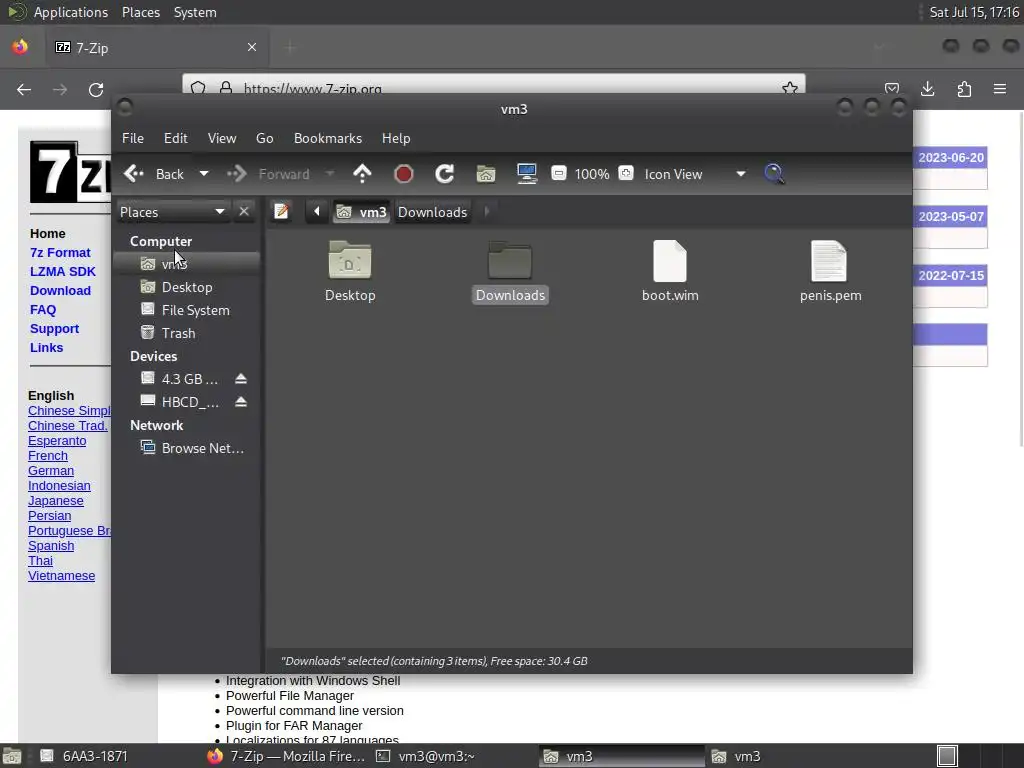Close the Places side pane
This screenshot has width=1024, height=768.
[244, 212]
